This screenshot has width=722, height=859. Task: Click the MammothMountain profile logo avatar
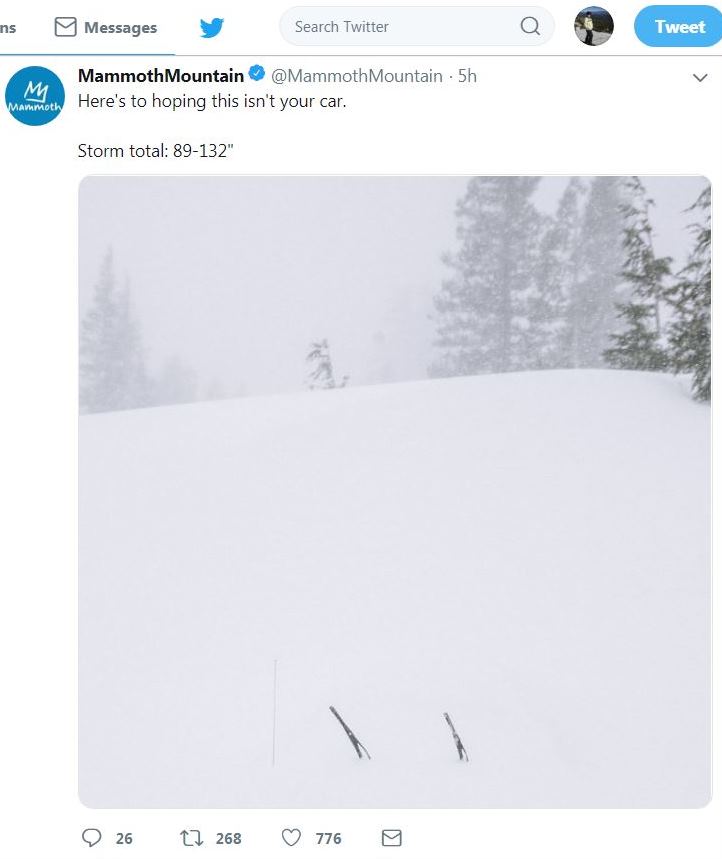35,96
